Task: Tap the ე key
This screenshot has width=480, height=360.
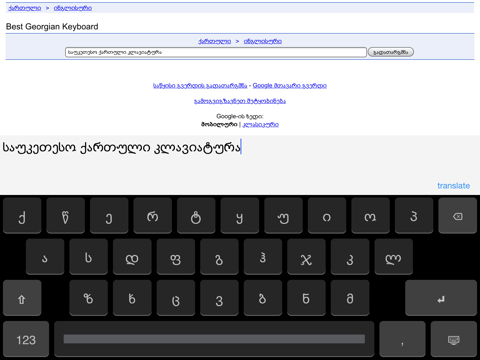Action: tap(109, 216)
